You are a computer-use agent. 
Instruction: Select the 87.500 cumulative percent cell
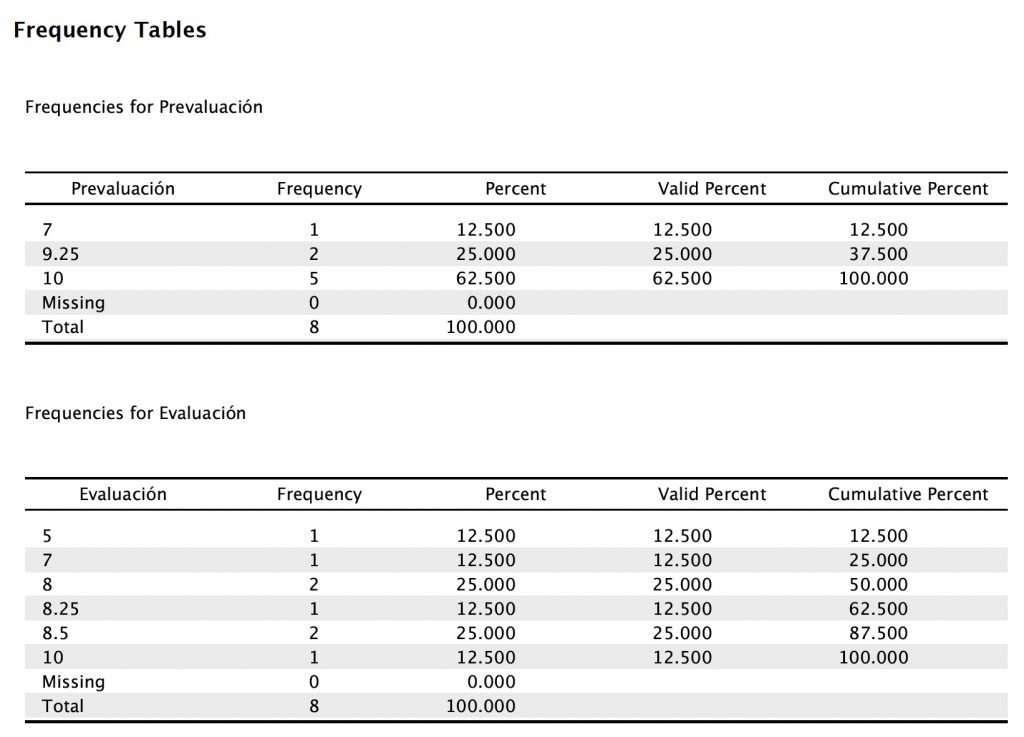[878, 633]
